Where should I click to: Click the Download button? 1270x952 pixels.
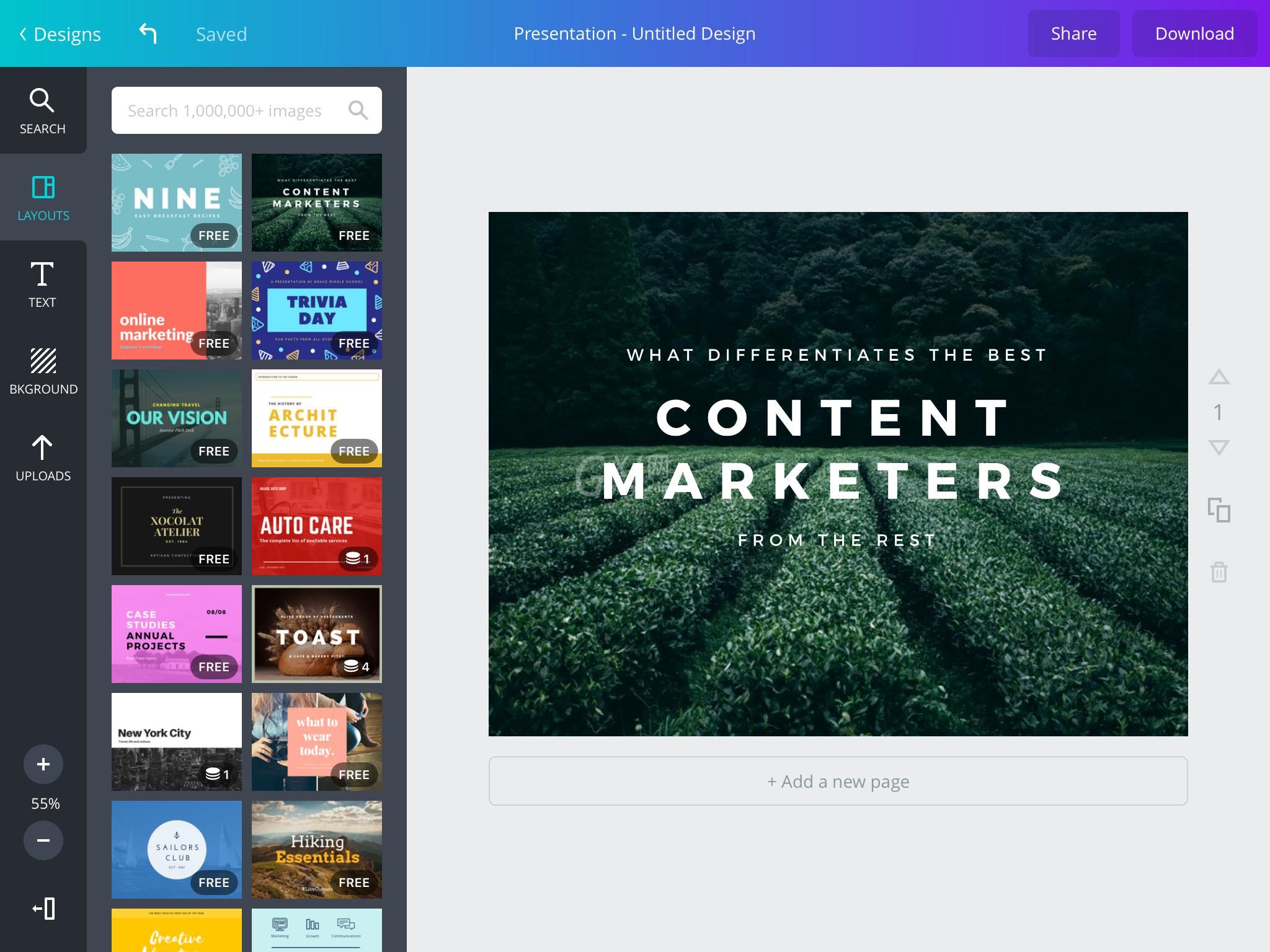[x=1194, y=33]
